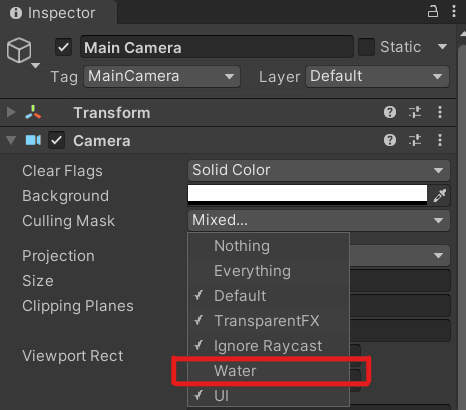The image size is (466, 410).
Task: Disable the Camera component checkbox
Action: [56, 140]
